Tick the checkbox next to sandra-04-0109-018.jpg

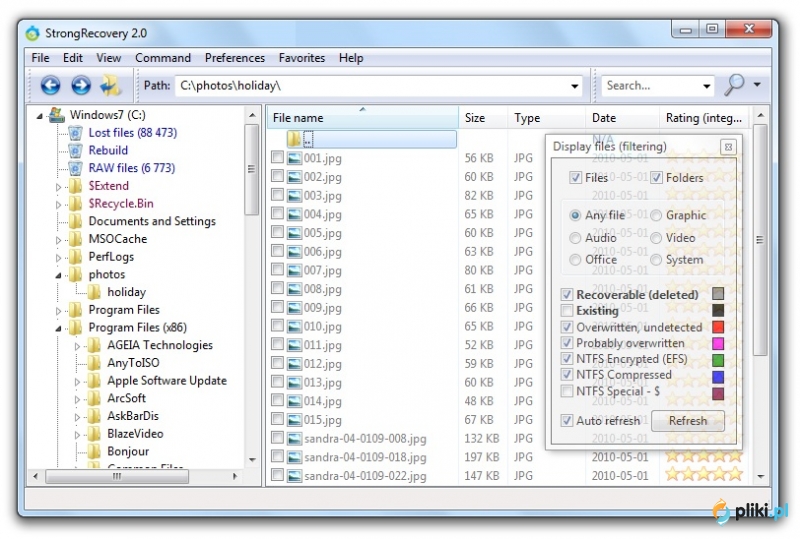pyautogui.click(x=277, y=456)
